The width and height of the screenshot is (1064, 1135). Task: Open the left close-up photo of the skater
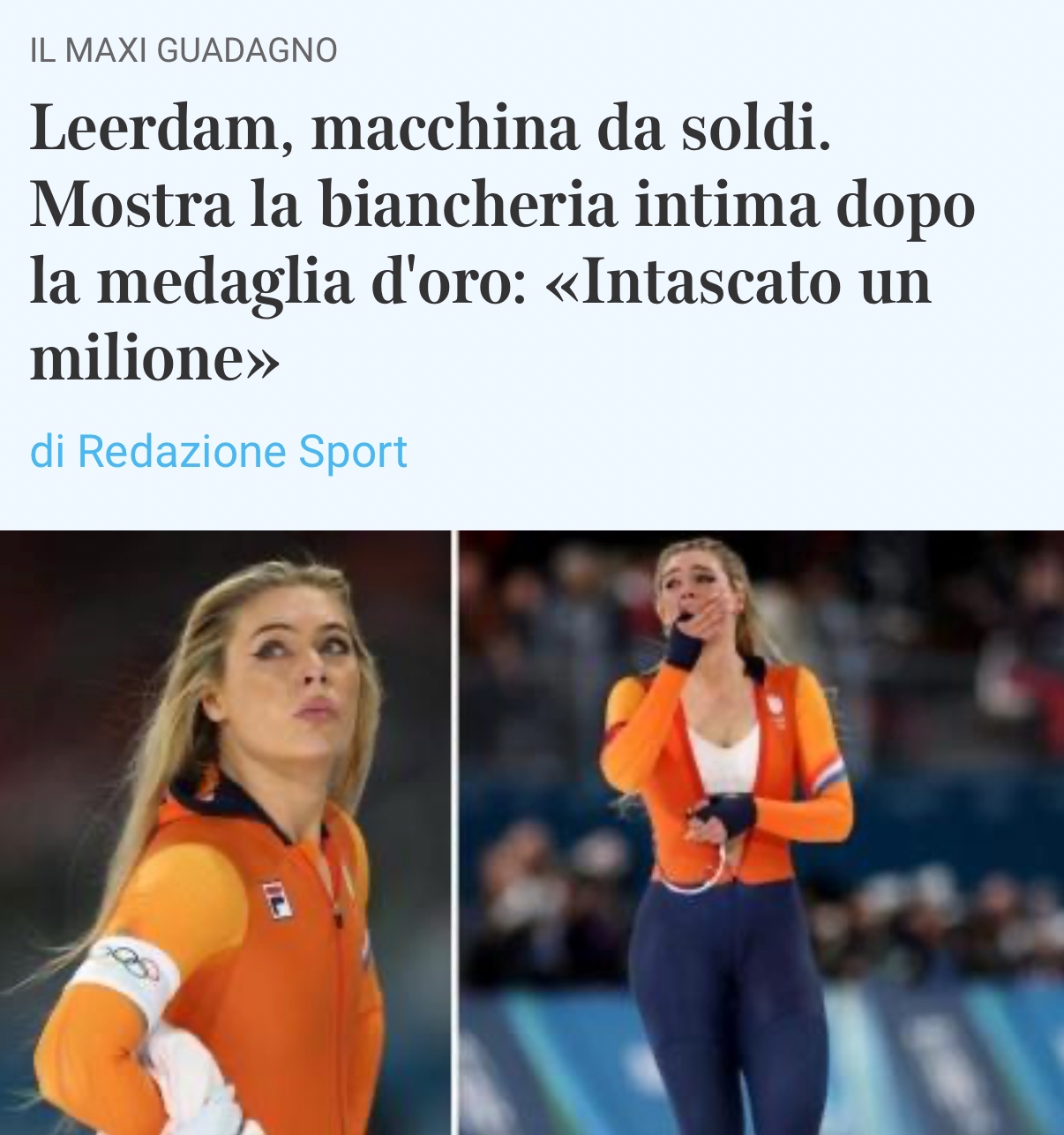tap(226, 832)
